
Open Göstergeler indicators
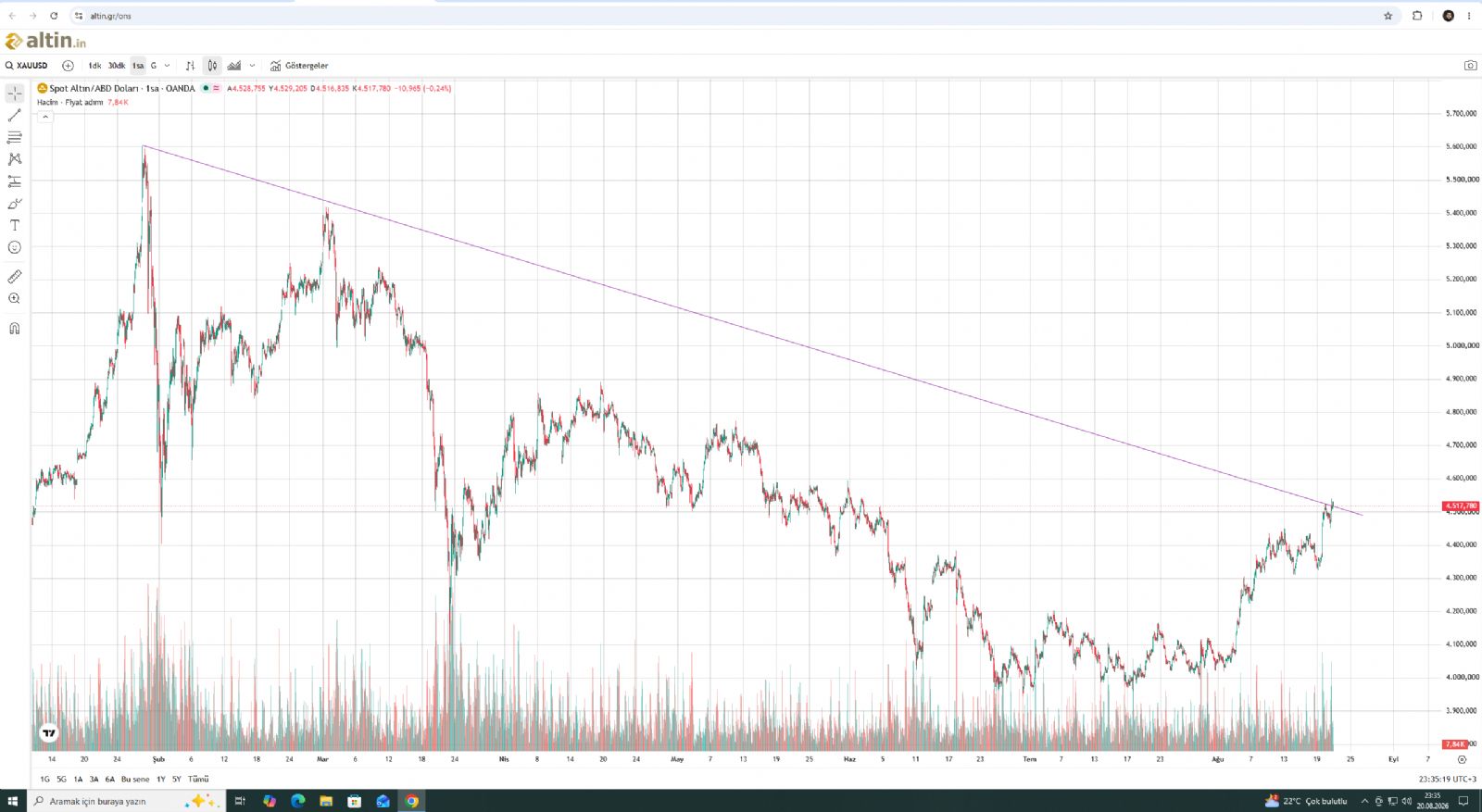pyautogui.click(x=299, y=66)
